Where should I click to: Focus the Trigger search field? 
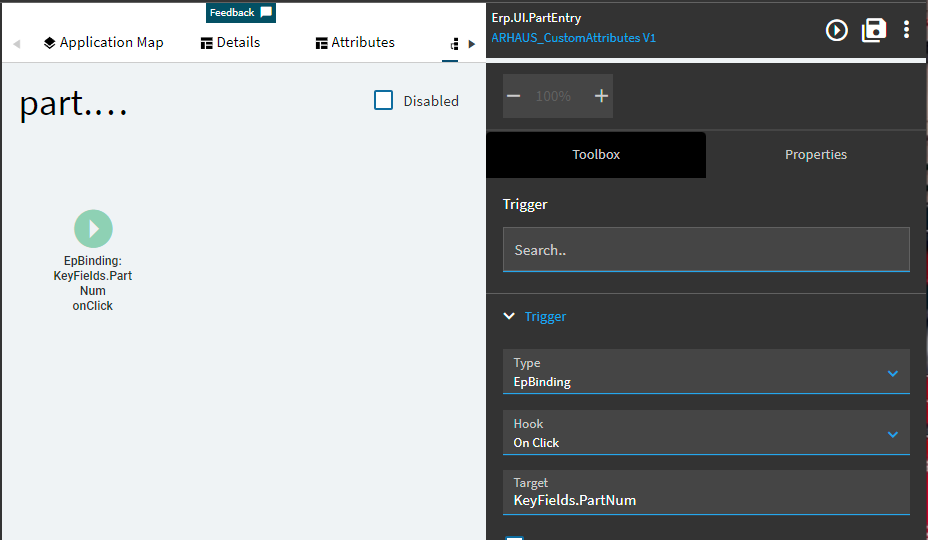(x=706, y=250)
